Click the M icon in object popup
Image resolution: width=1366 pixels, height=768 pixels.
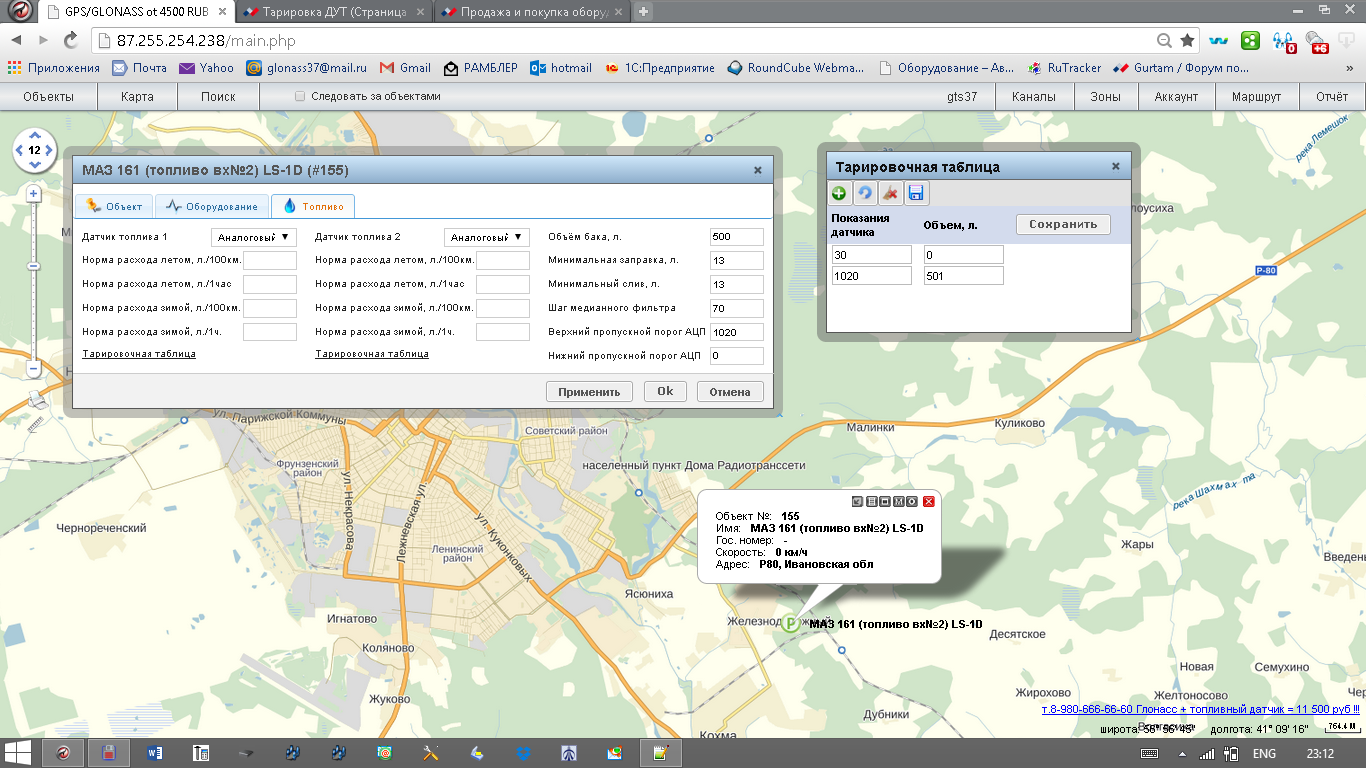[x=899, y=501]
